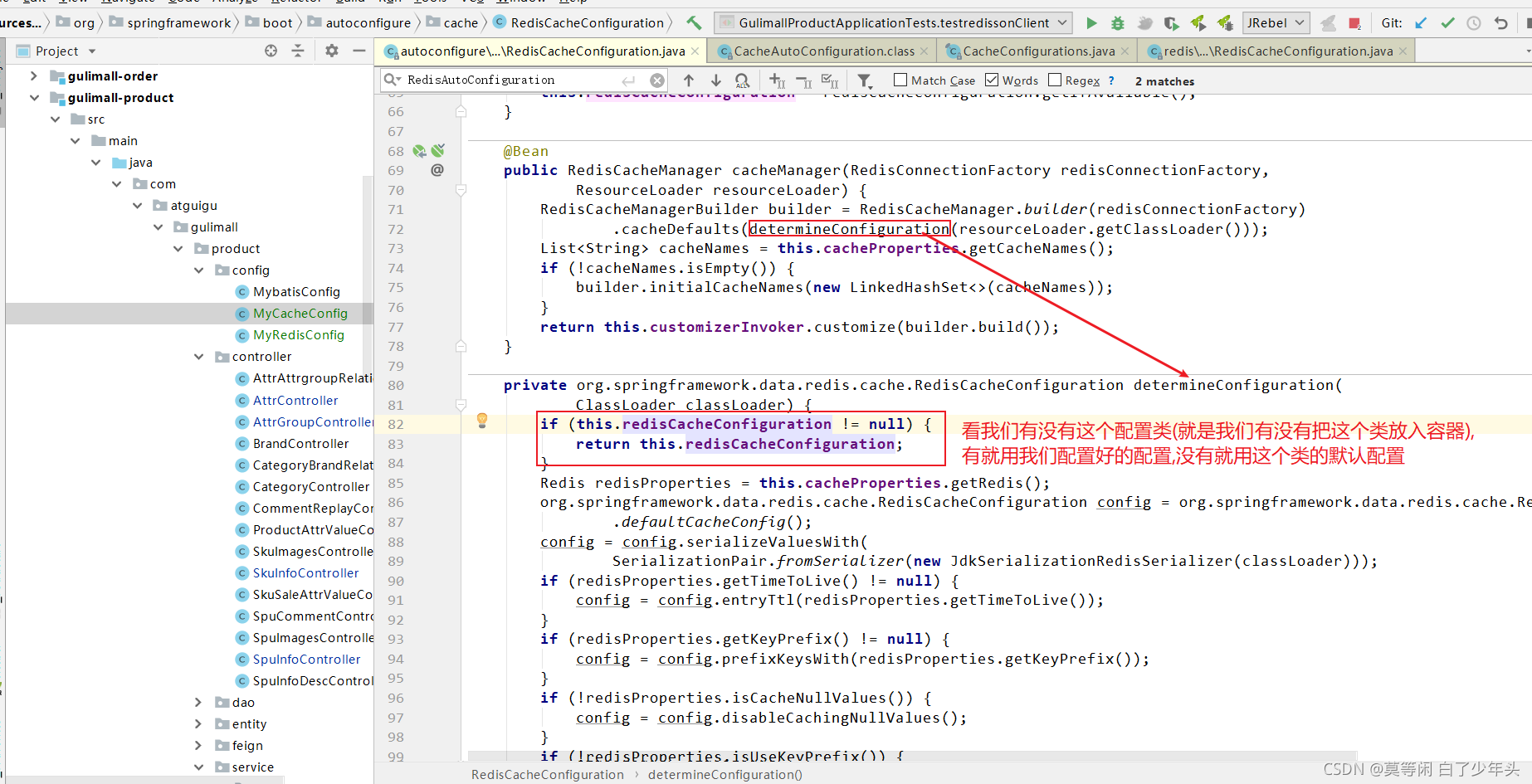
Task: Open search filter funnel icon
Action: tap(865, 80)
